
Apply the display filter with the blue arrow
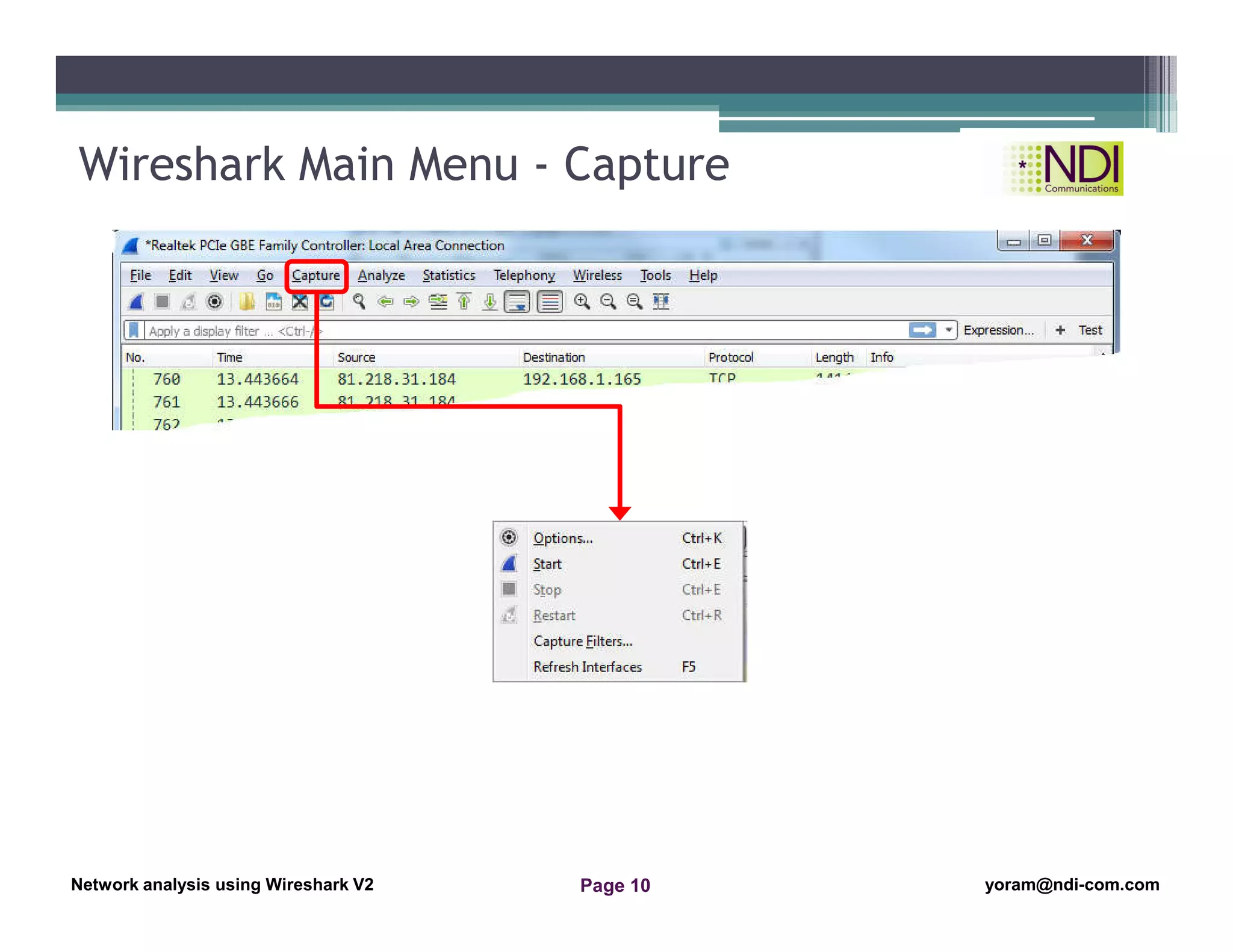pos(922,330)
